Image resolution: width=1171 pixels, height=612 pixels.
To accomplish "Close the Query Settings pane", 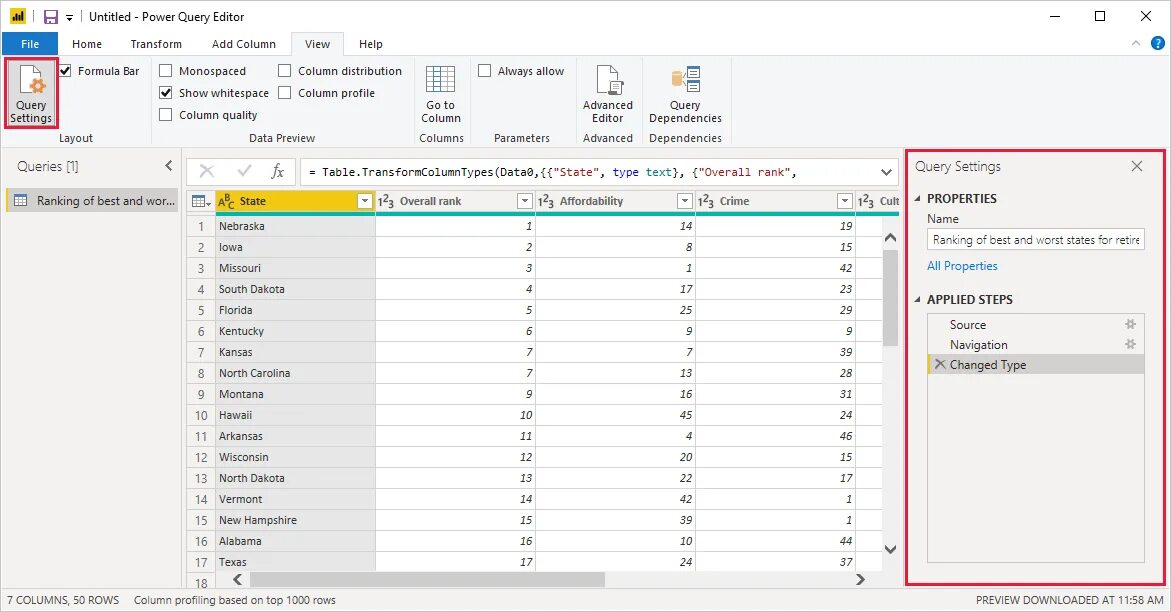I will point(1137,166).
